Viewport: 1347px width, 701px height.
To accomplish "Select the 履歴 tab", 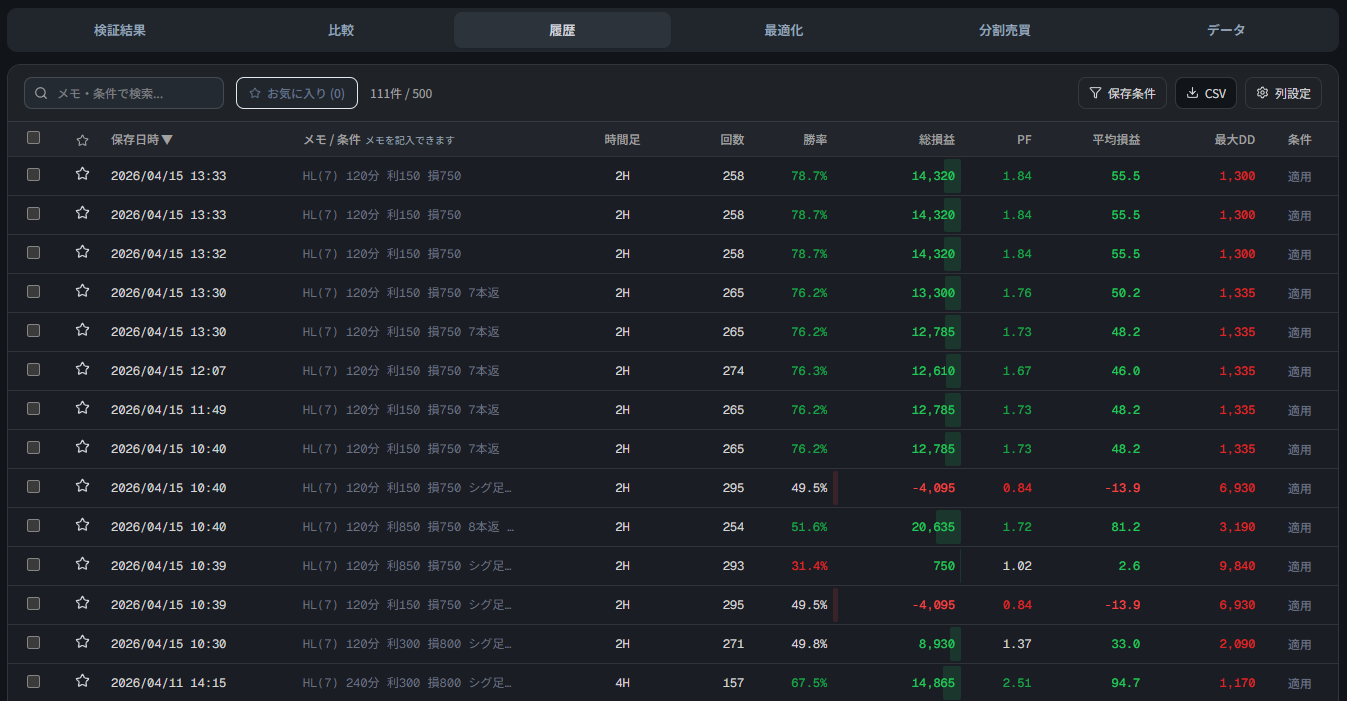I will (562, 30).
